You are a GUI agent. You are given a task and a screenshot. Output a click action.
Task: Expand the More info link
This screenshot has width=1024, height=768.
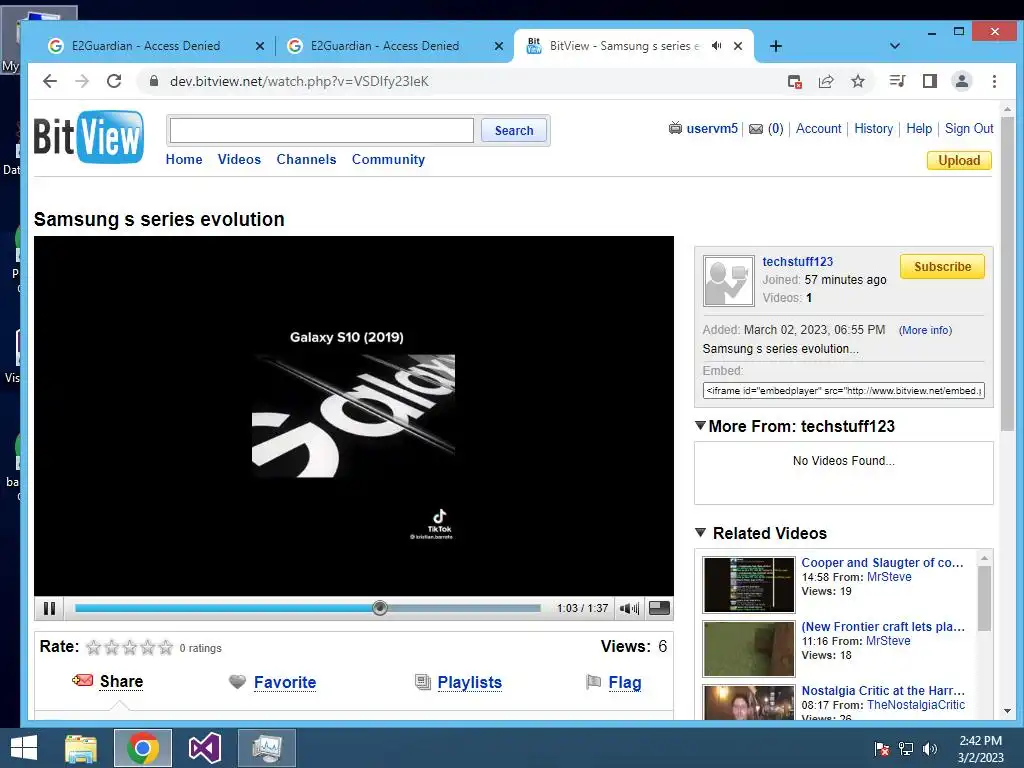click(x=925, y=330)
